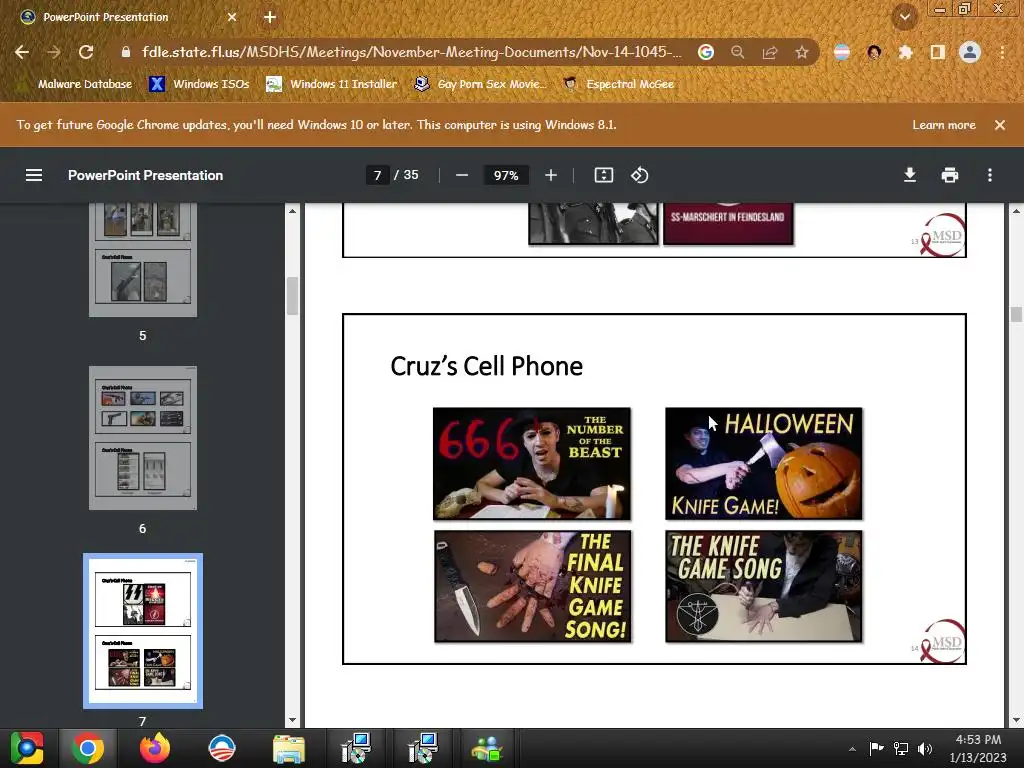This screenshot has width=1024, height=768.
Task: Click thumbnail panel scroll down arrow
Action: point(292,720)
